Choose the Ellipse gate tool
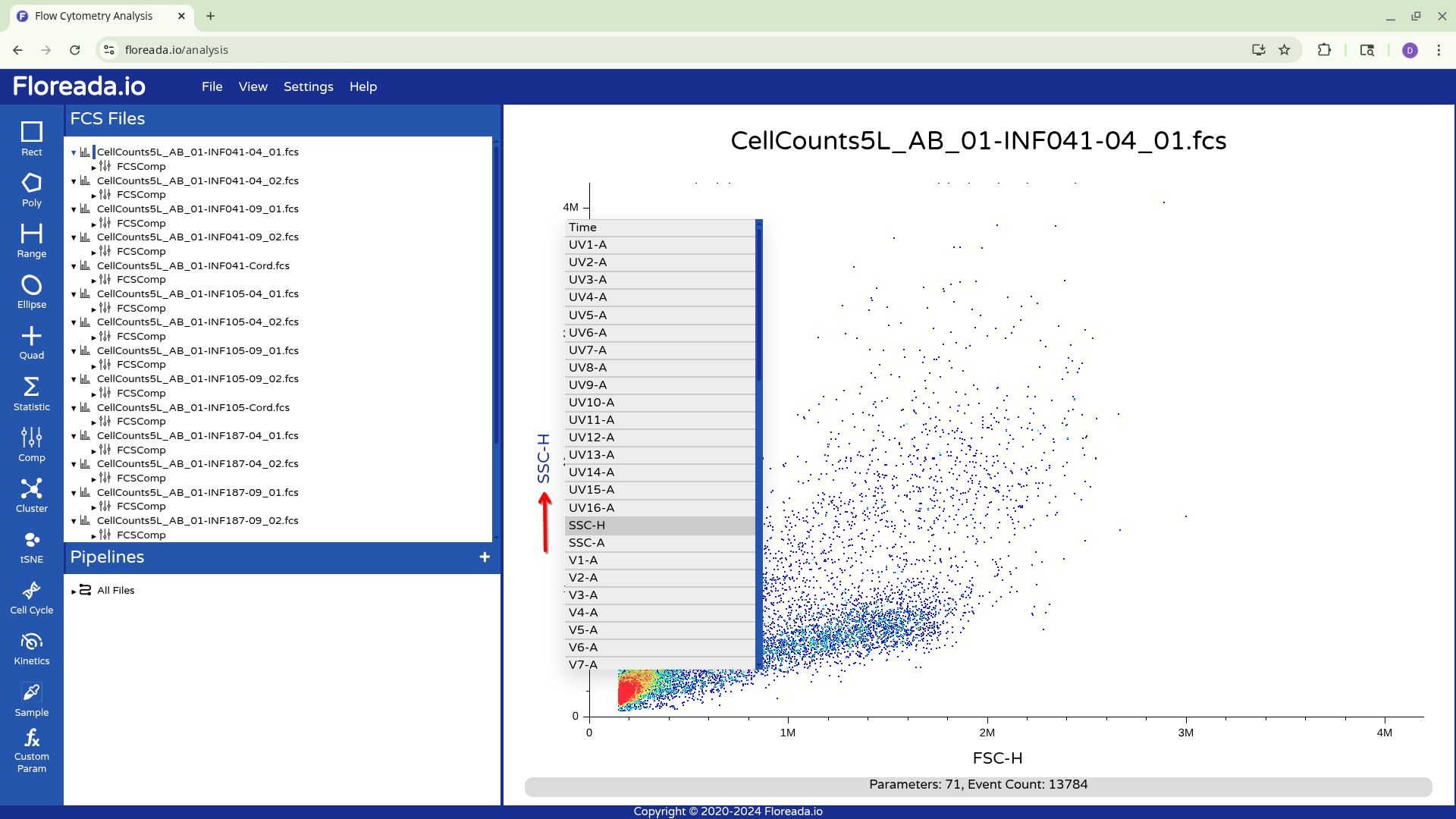 (31, 291)
